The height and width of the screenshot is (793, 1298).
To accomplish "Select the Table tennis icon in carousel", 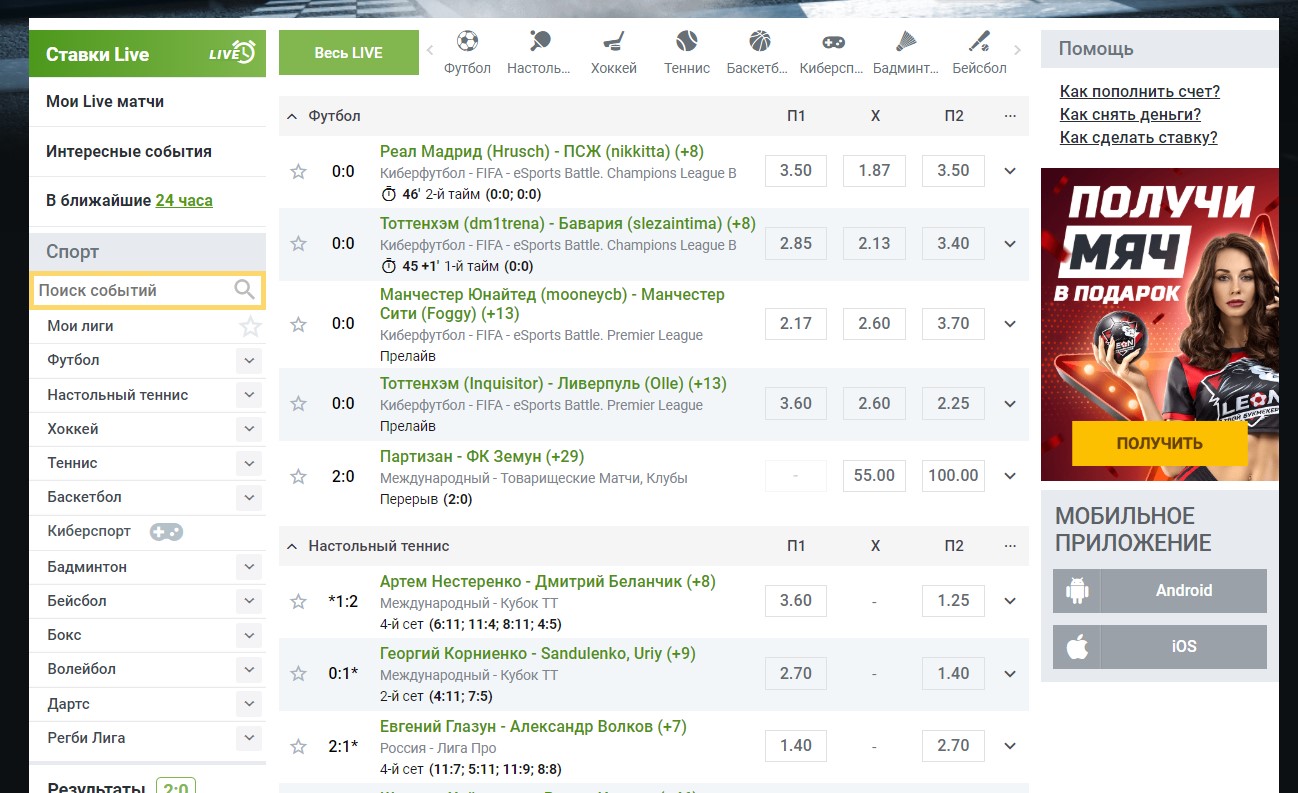I will point(539,42).
